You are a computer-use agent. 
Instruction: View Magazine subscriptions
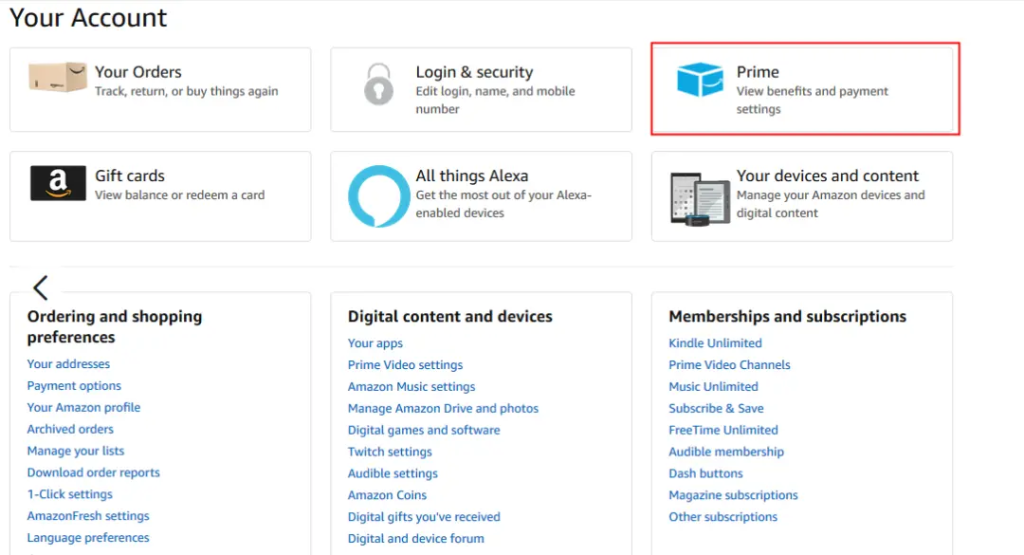pos(733,495)
